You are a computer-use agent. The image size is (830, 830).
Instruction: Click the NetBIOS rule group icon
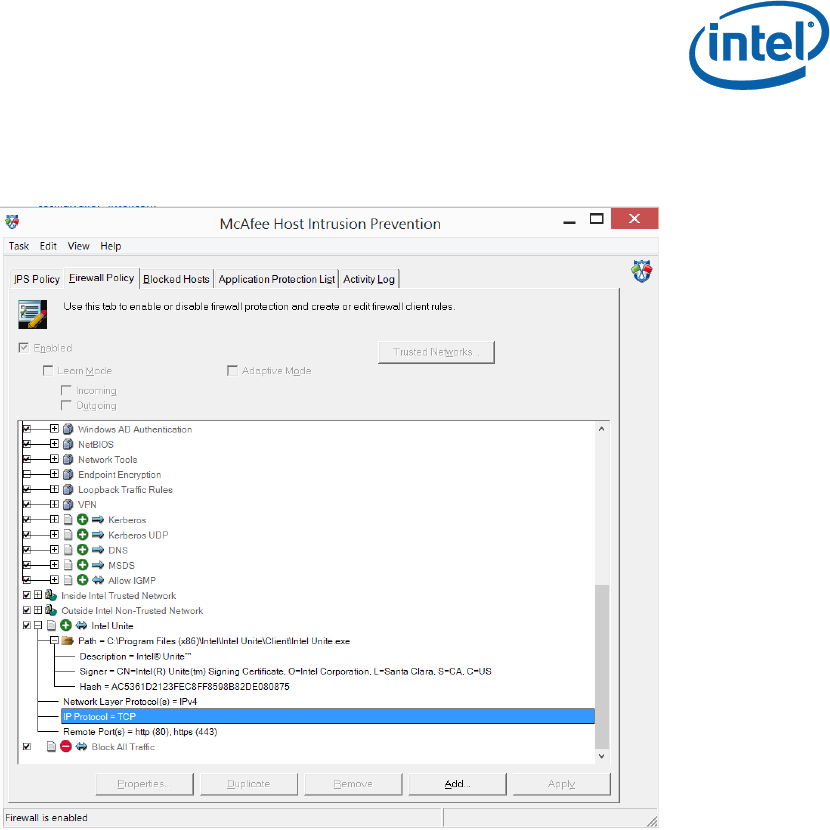coord(68,444)
